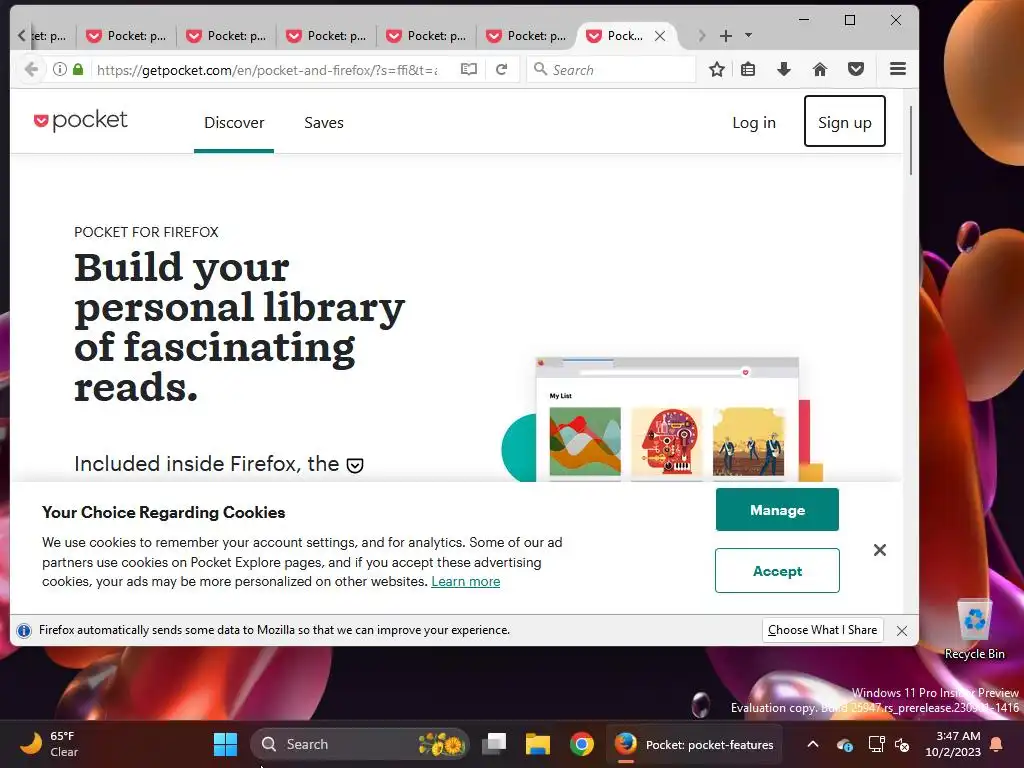The height and width of the screenshot is (768, 1024).
Task: Click the Save to Pocket toolbar icon
Action: pos(856,69)
